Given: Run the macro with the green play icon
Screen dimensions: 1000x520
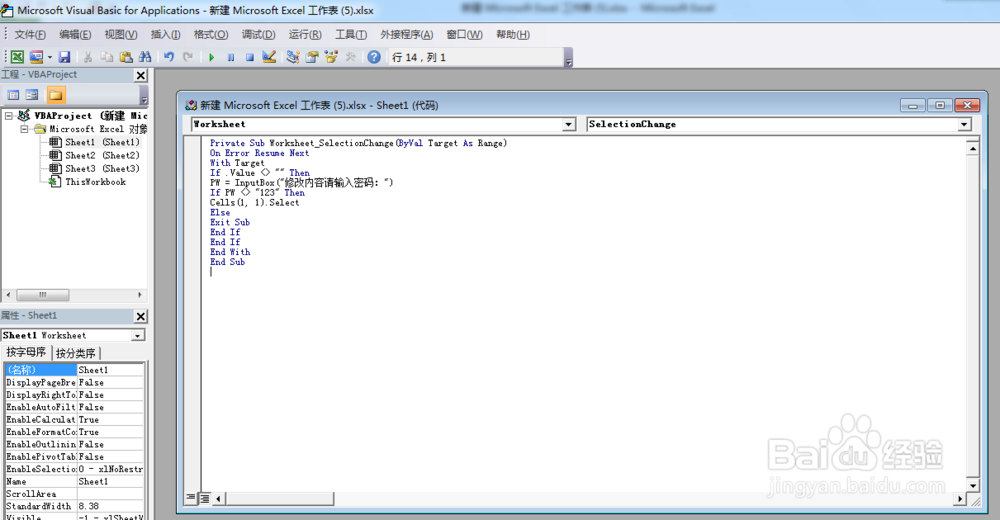Looking at the screenshot, I should (x=212, y=57).
